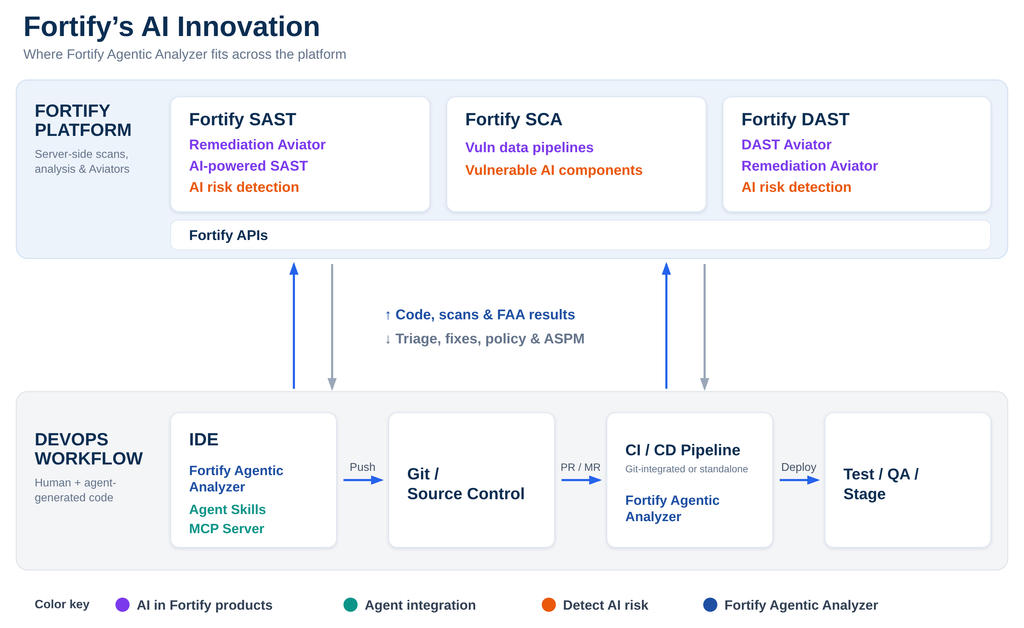Click 'Fortify Agentic Analyzer' in the CI / CD card
Screen dimensions: 1024x628
(673, 509)
